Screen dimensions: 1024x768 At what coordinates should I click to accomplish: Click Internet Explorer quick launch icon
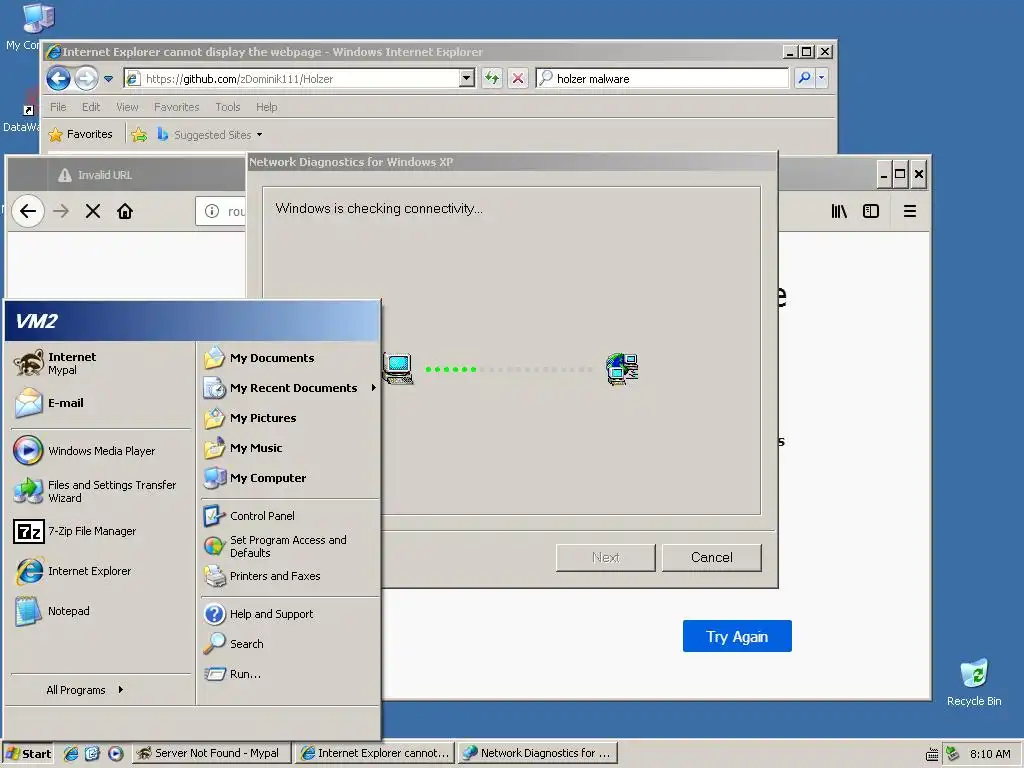pyautogui.click(x=71, y=754)
